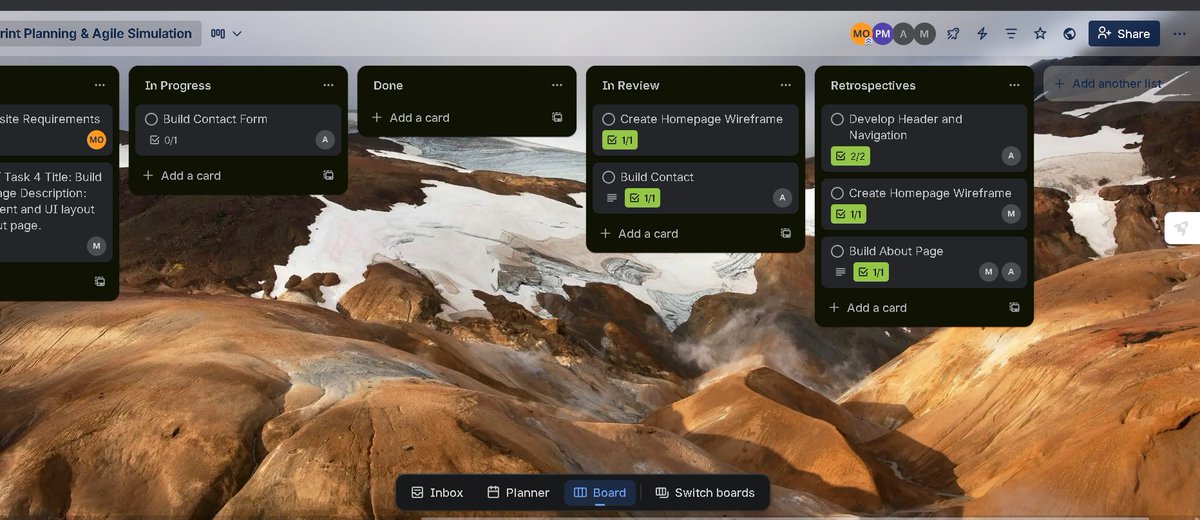The height and width of the screenshot is (520, 1200).
Task: Open In Progress list actions menu
Action: click(x=328, y=85)
